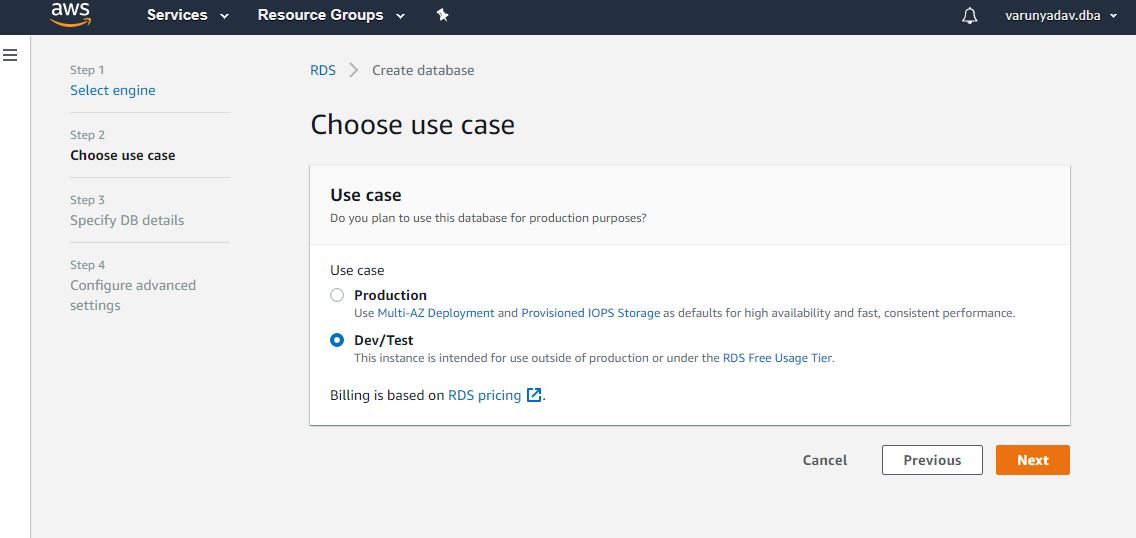Screen dimensions: 1136x538
Task: Cancel the database creation
Action: [825, 460]
